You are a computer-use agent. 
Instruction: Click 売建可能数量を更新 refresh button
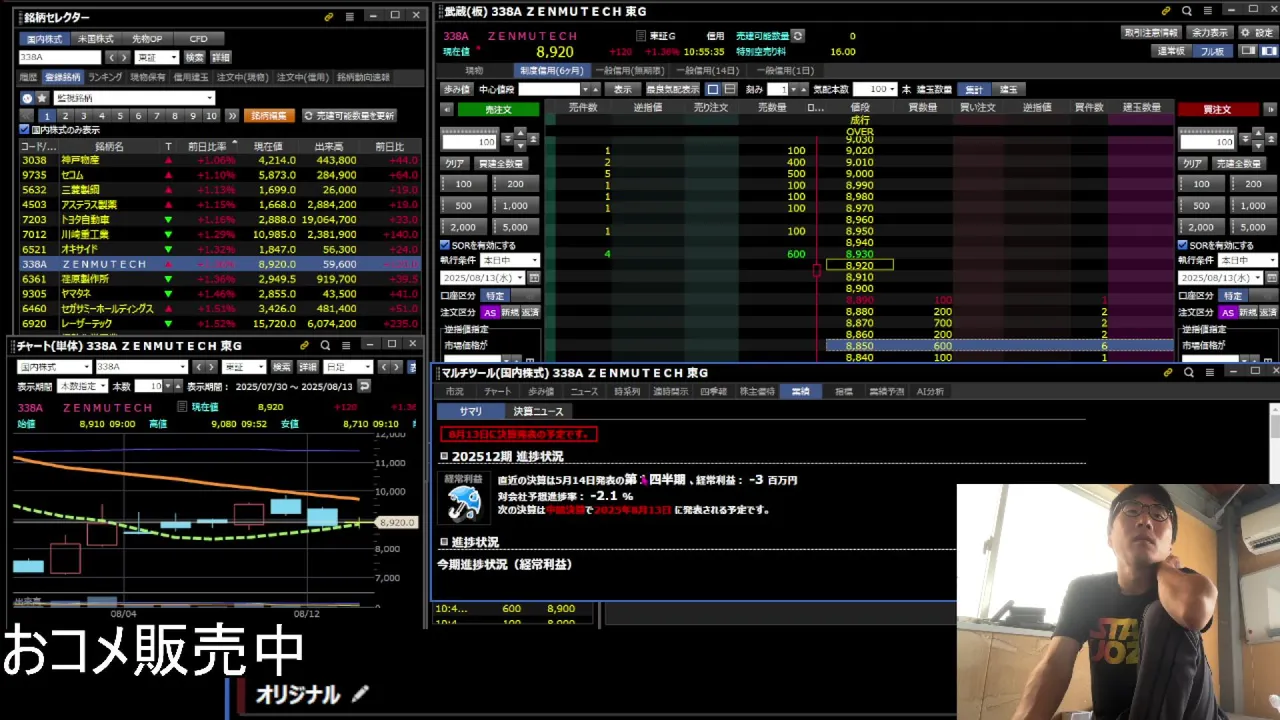(350, 115)
